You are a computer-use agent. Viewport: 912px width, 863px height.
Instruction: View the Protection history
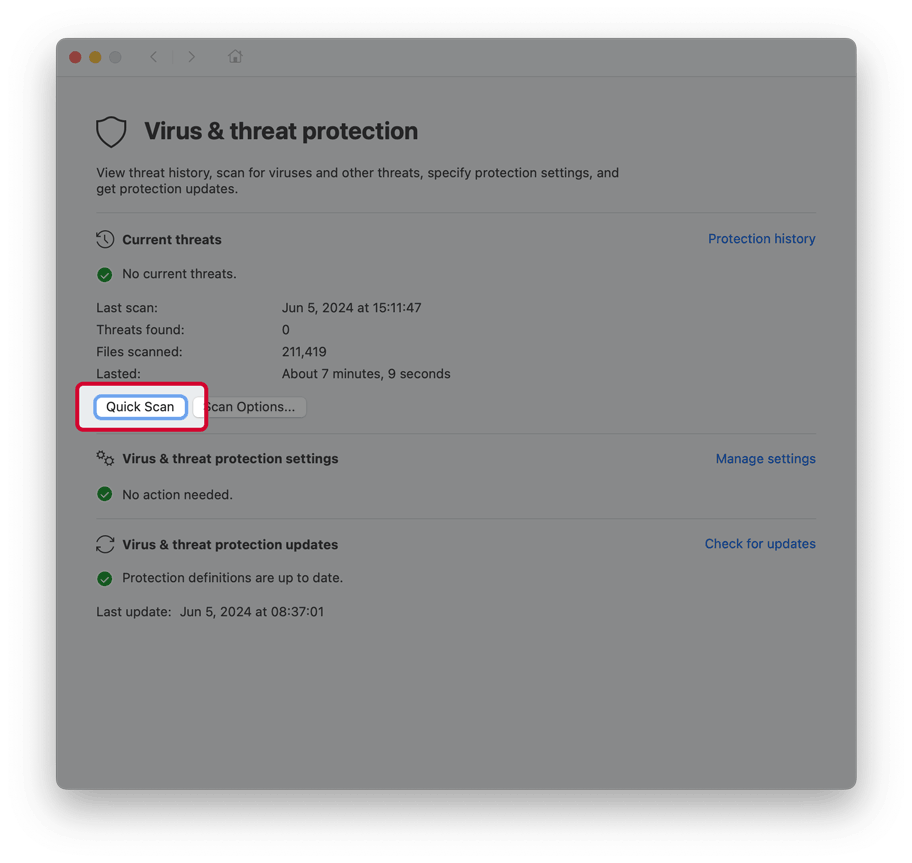click(x=761, y=239)
